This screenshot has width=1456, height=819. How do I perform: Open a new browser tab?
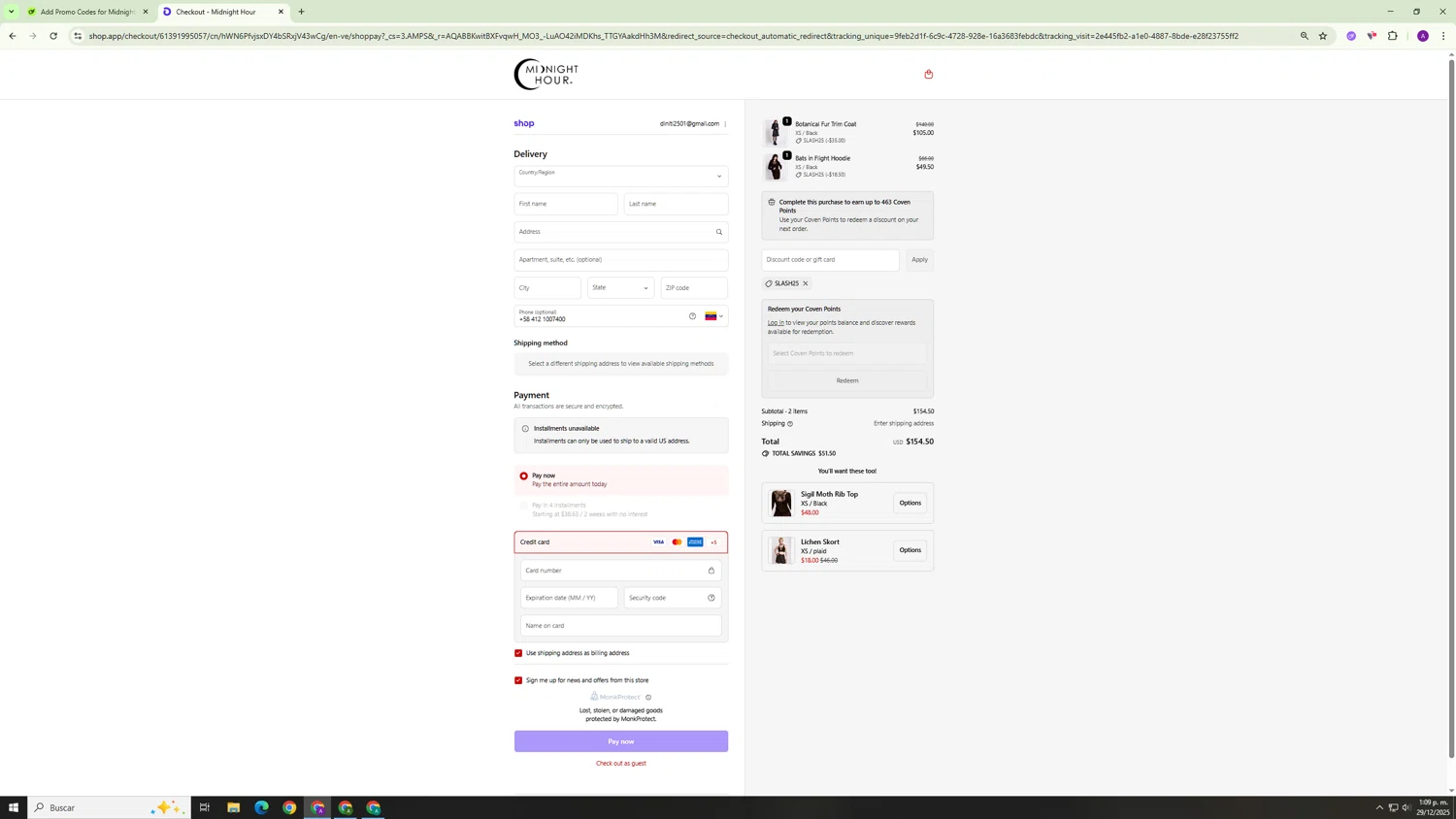301,12
